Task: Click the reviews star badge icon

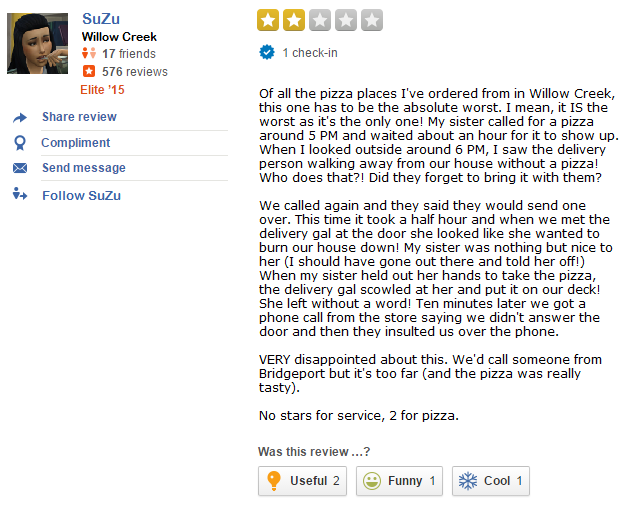Action: tap(88, 71)
